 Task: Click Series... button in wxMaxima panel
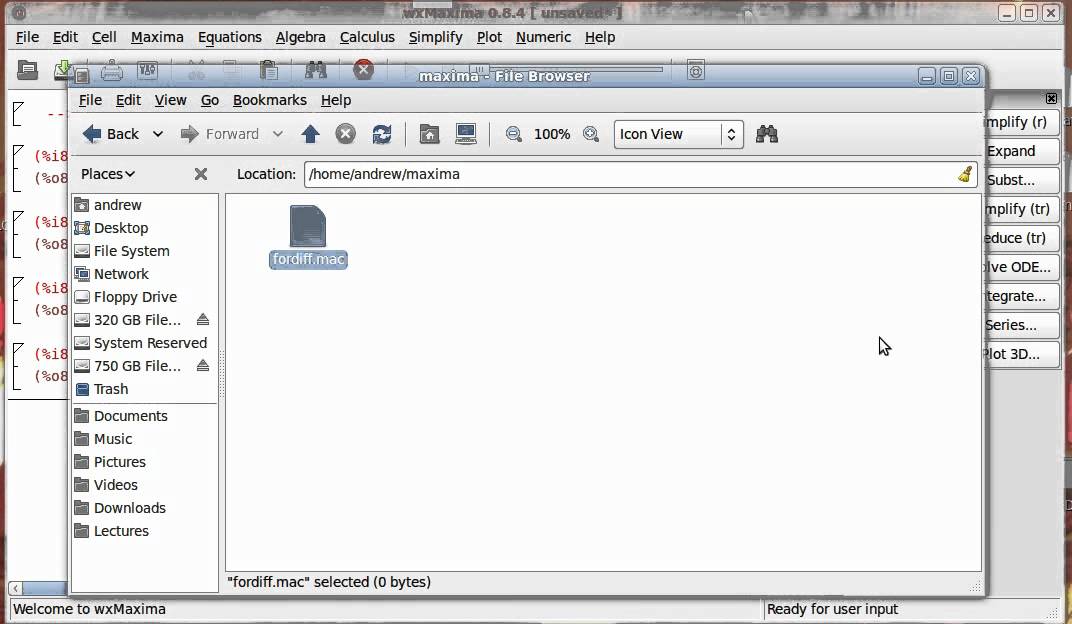coord(1021,325)
